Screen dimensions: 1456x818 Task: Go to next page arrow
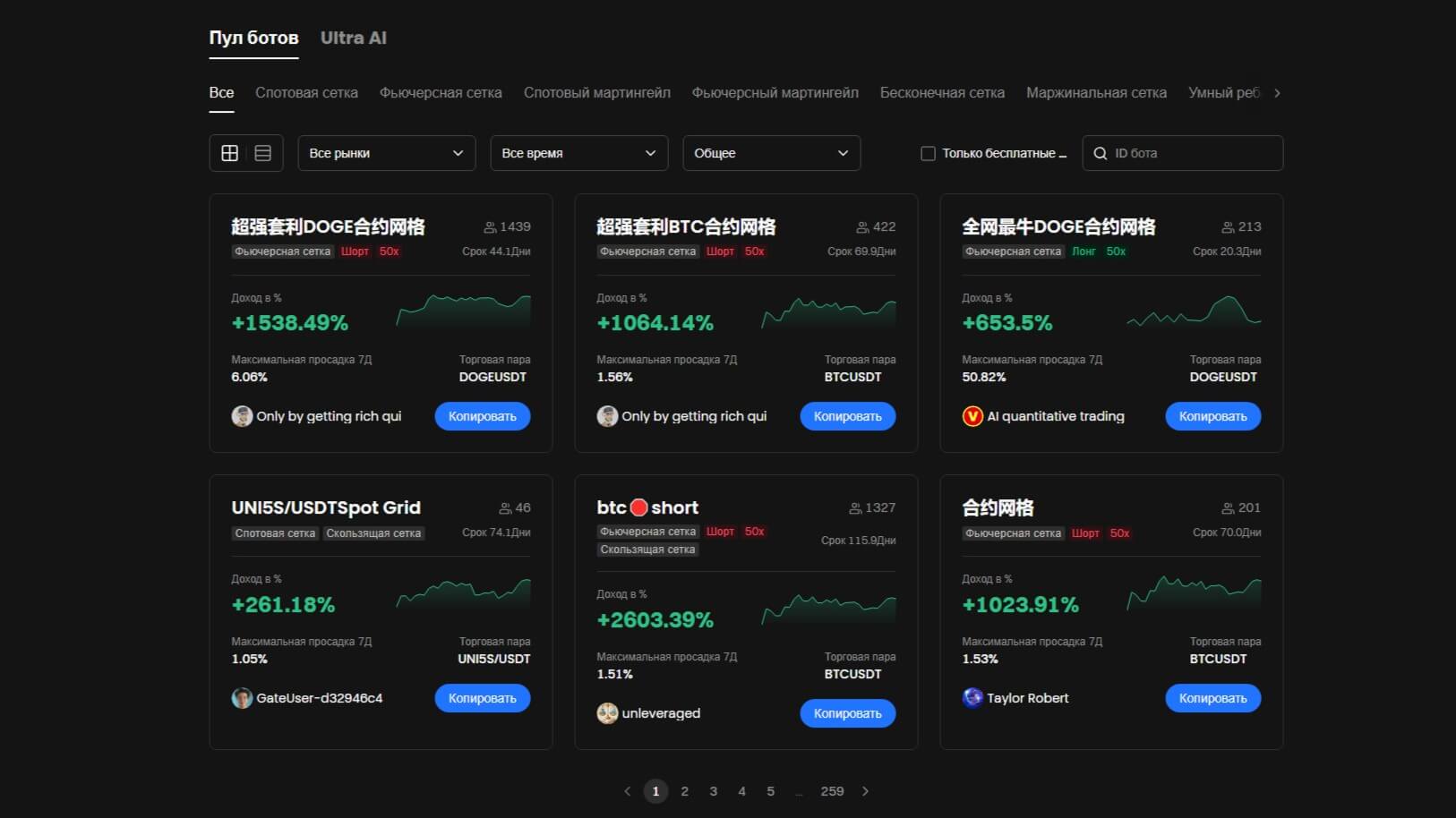(865, 791)
